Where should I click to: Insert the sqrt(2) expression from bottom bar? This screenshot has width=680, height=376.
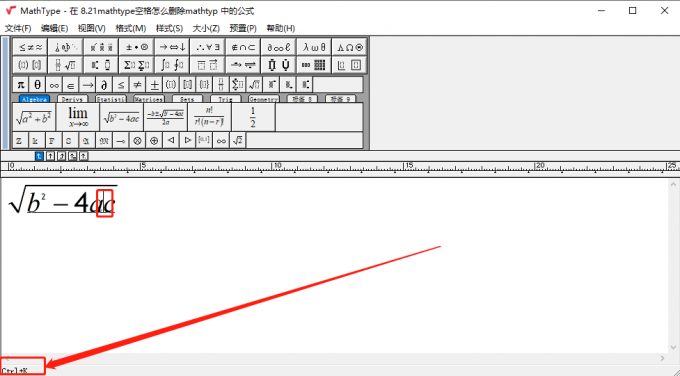[238, 141]
